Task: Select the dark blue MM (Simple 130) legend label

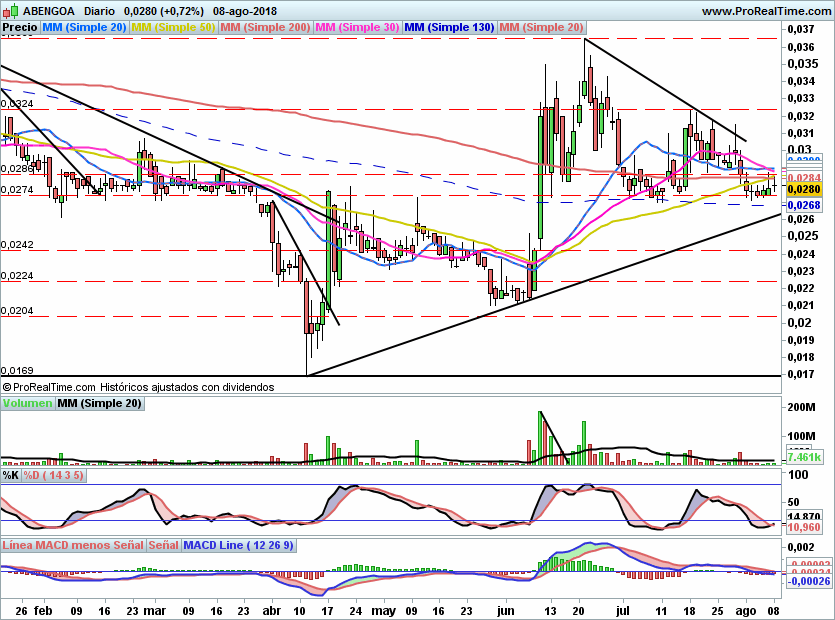Action: tap(449, 27)
